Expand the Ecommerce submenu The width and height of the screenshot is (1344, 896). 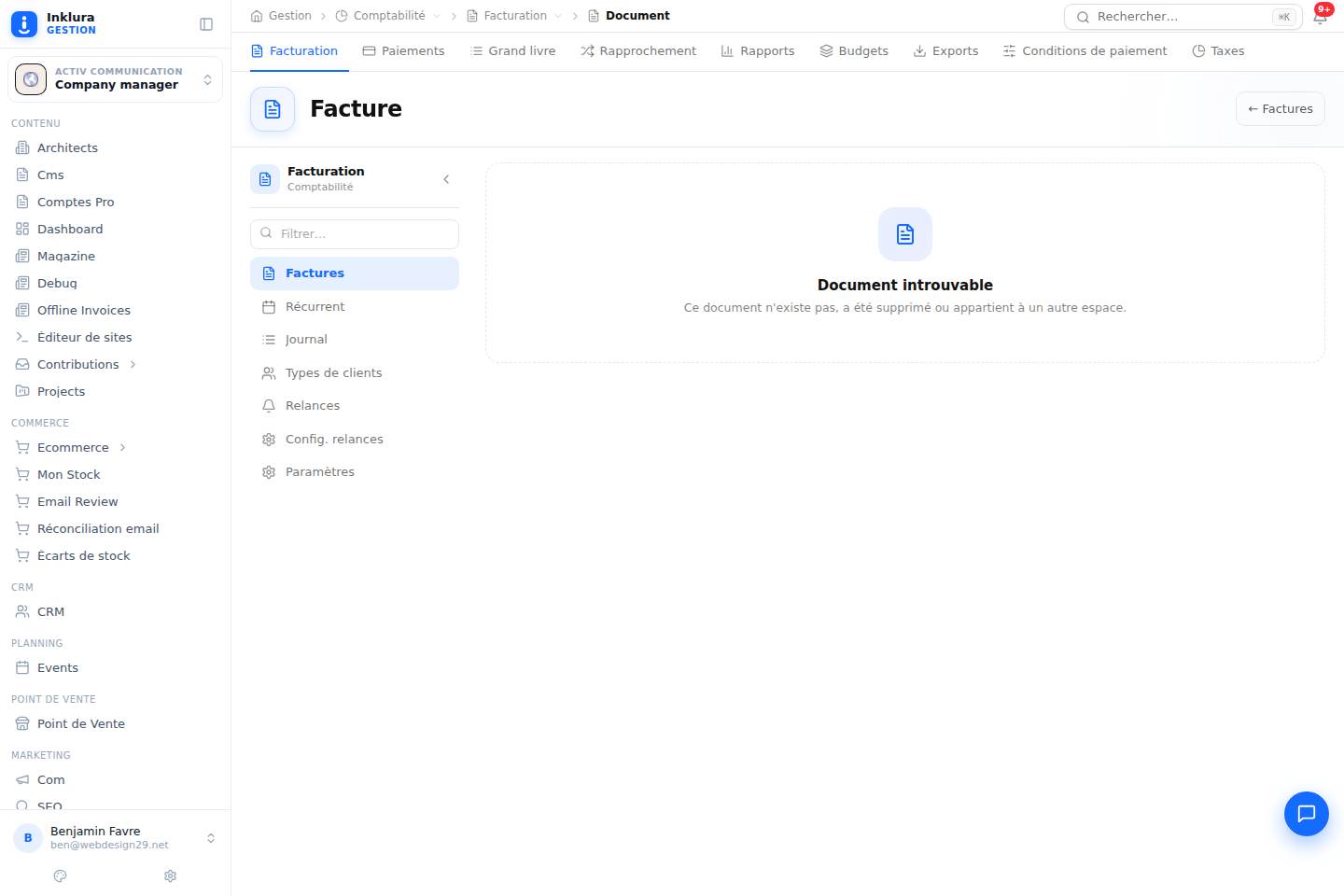(122, 448)
